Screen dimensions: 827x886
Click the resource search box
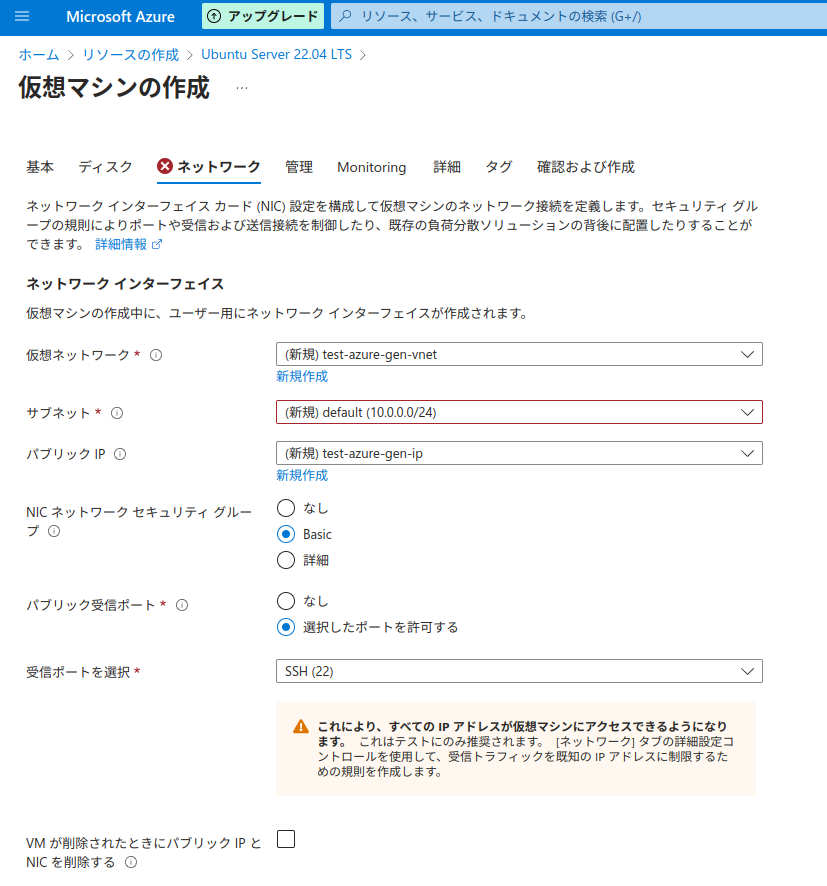coord(578,16)
